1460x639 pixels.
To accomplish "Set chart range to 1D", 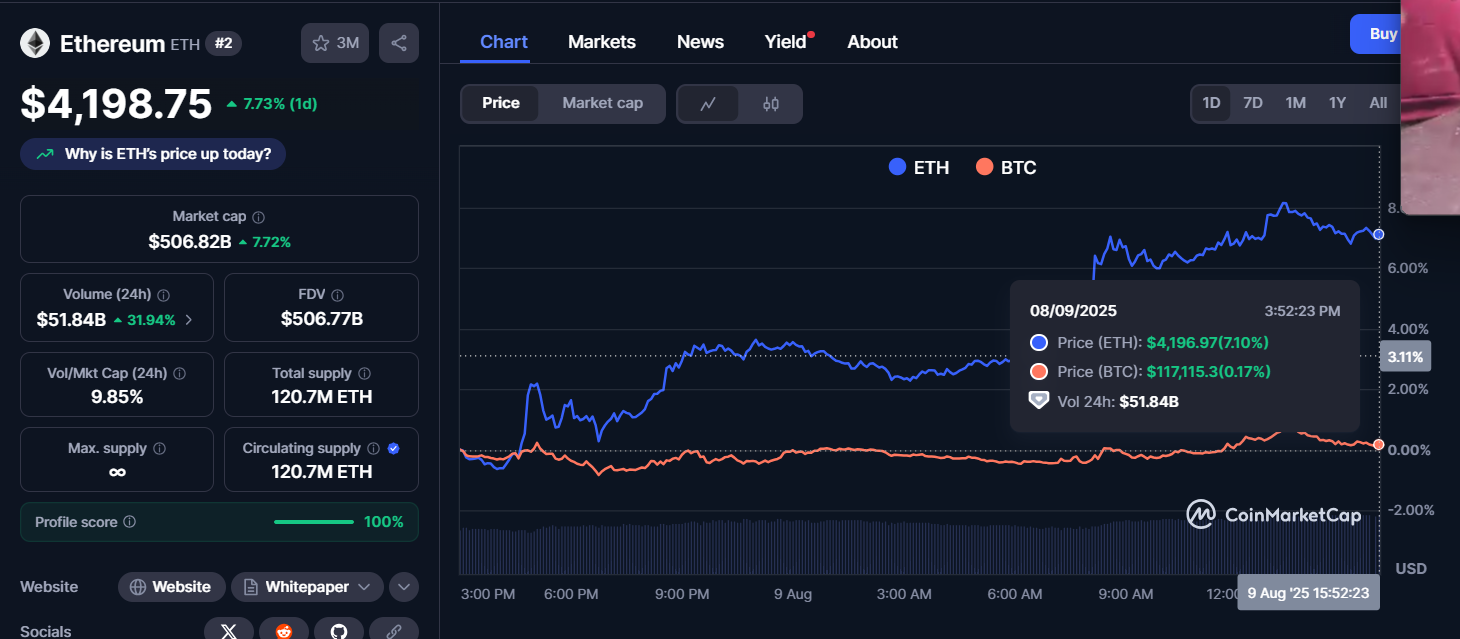I will [1211, 103].
